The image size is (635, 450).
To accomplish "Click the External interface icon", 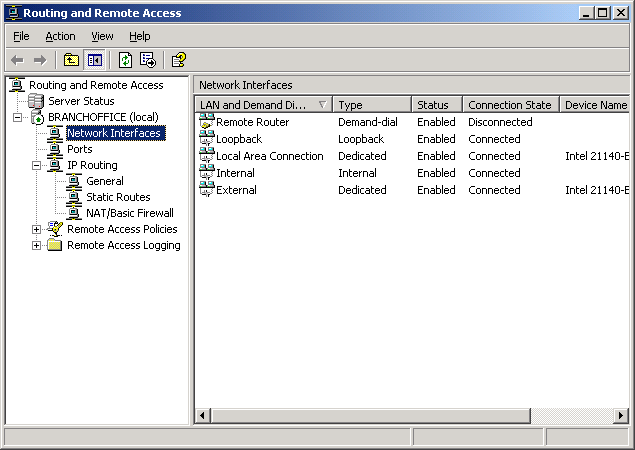I will tap(207, 190).
